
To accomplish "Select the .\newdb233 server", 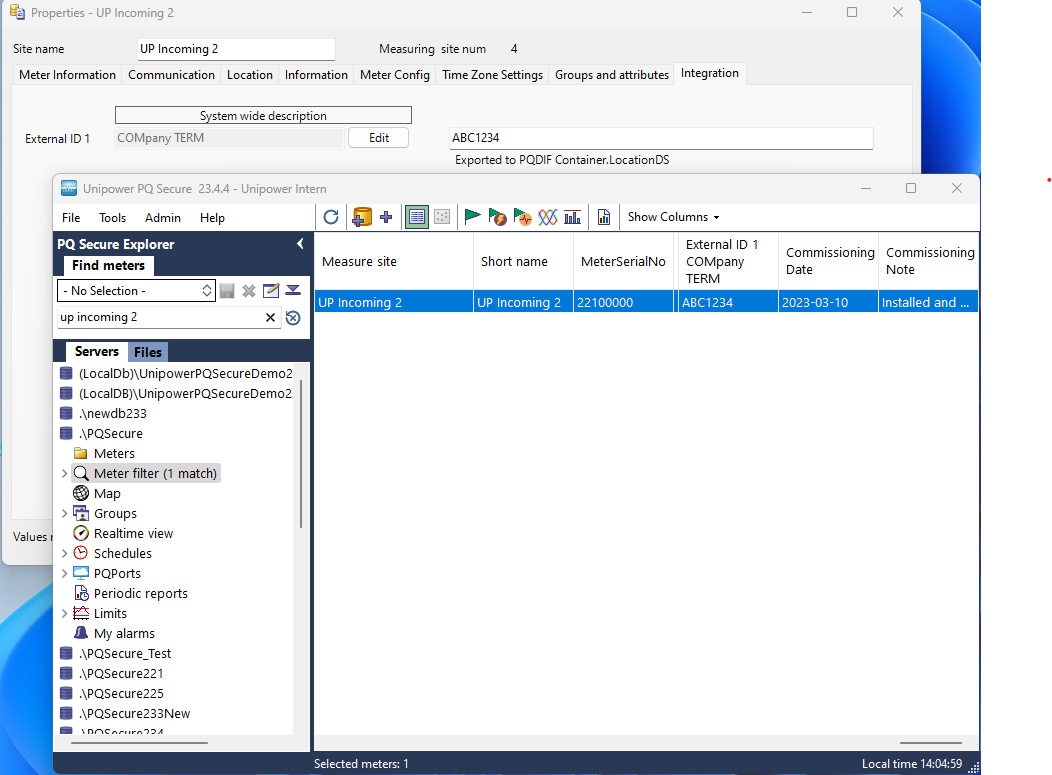I will (x=113, y=413).
